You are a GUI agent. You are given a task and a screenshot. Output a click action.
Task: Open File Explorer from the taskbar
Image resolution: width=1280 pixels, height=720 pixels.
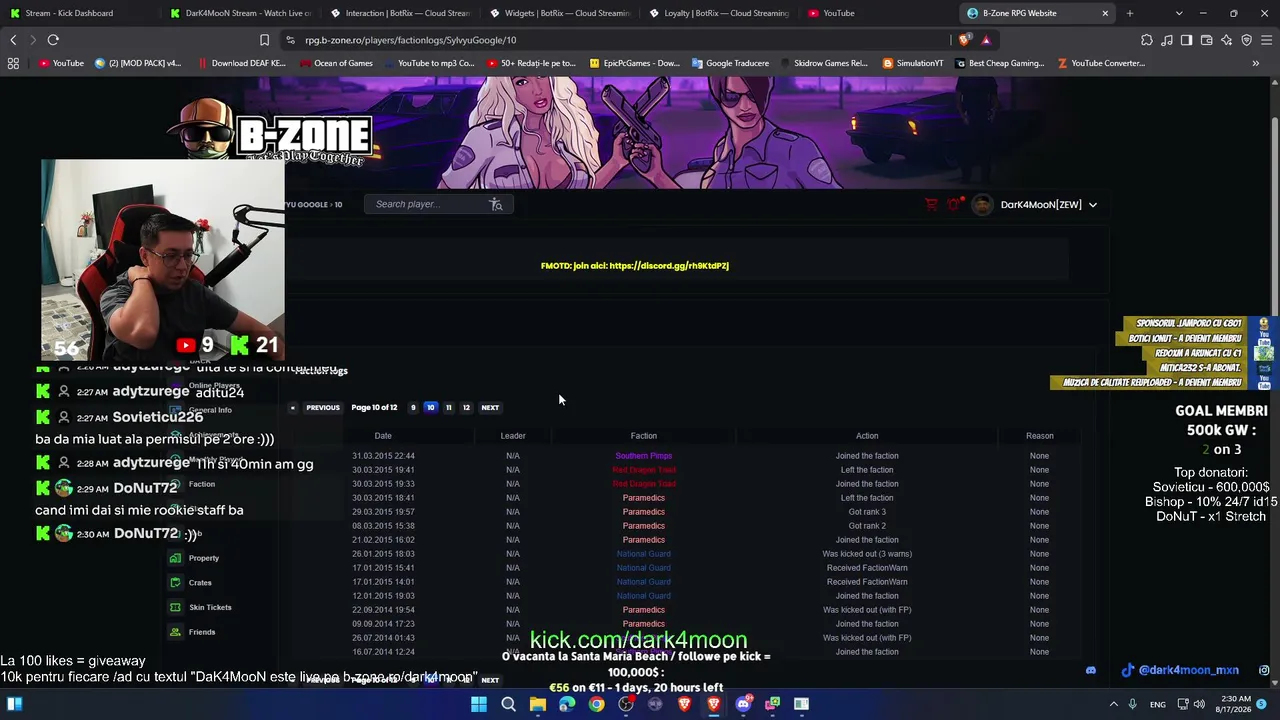point(538,704)
